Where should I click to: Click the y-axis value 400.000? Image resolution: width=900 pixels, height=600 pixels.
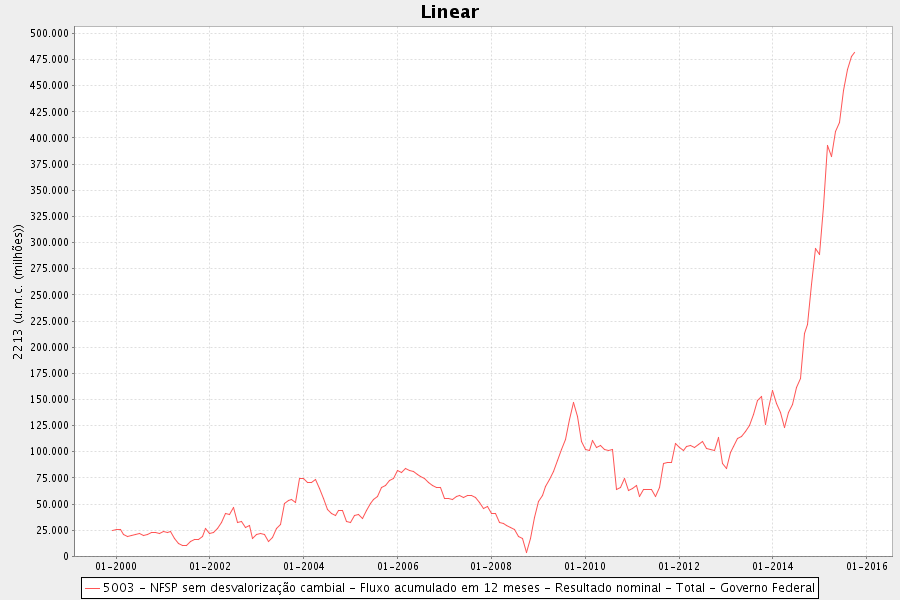point(49,138)
